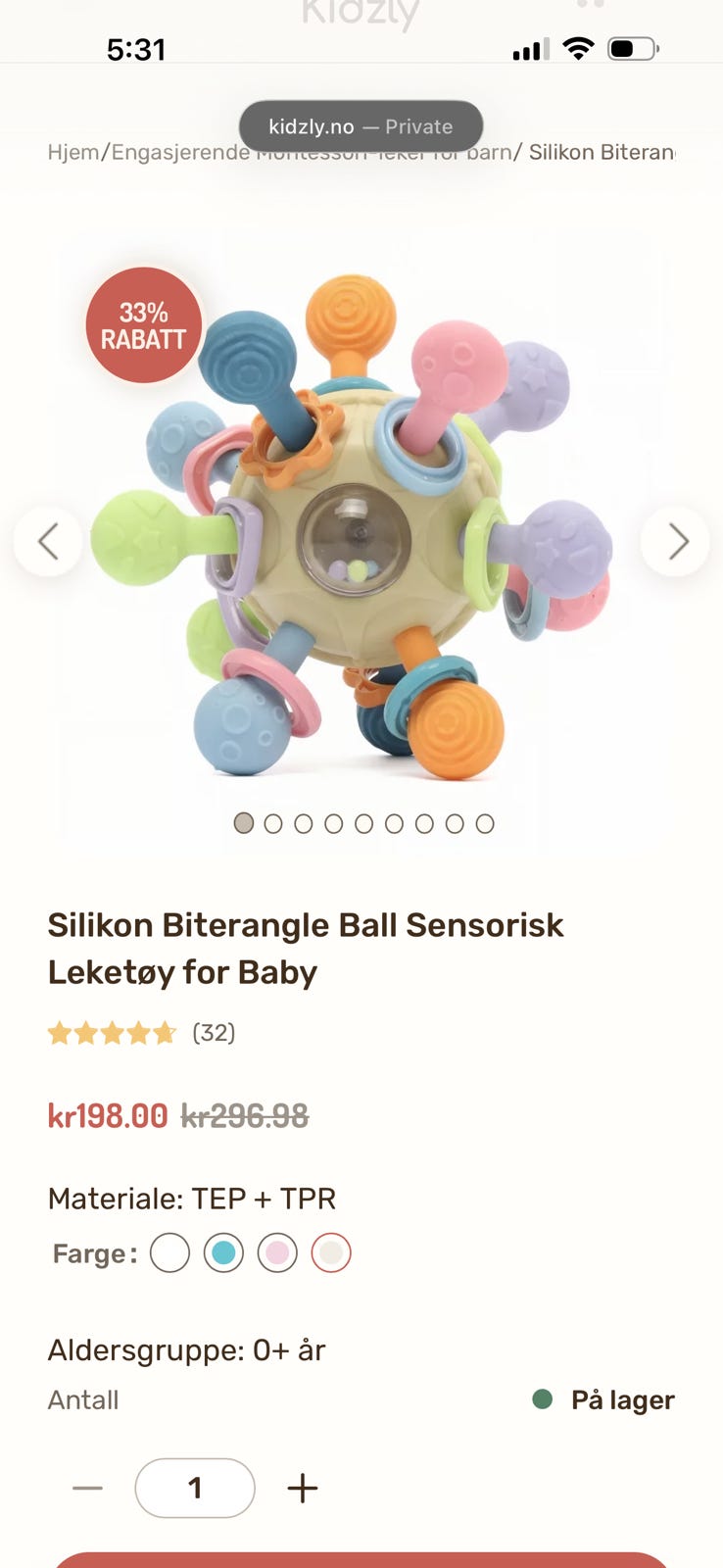The width and height of the screenshot is (723, 1568).
Task: Focus the quantity input showing 1
Action: click(x=195, y=1488)
